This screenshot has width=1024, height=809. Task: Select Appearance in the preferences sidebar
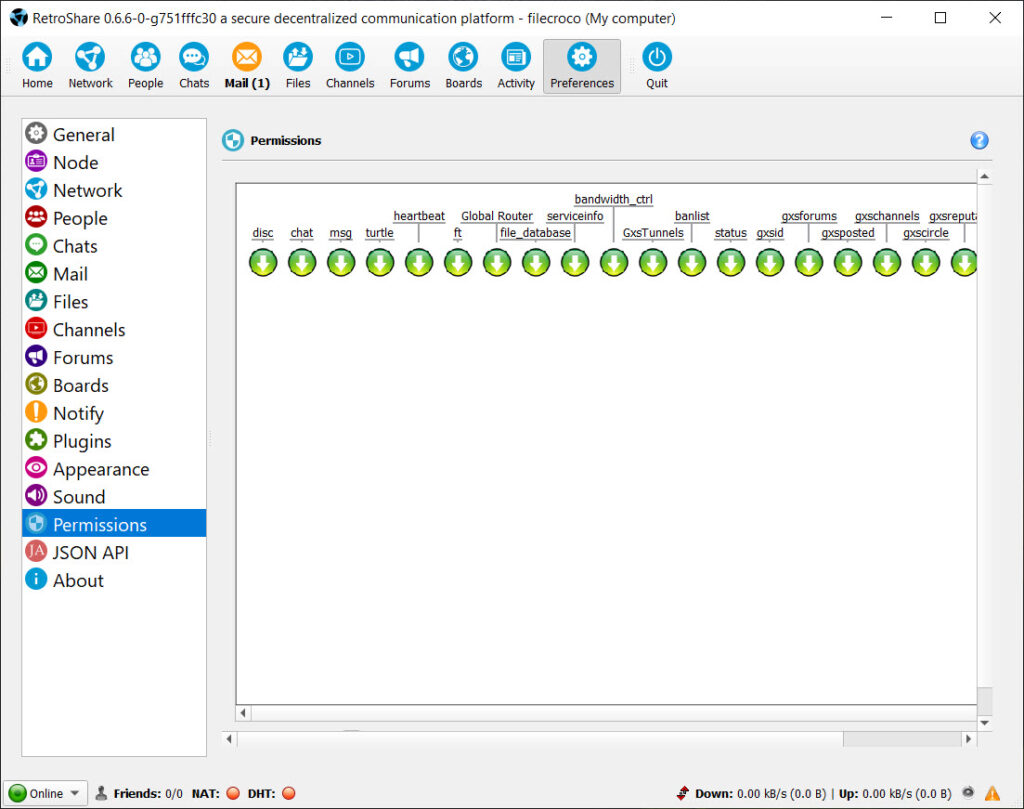114,469
